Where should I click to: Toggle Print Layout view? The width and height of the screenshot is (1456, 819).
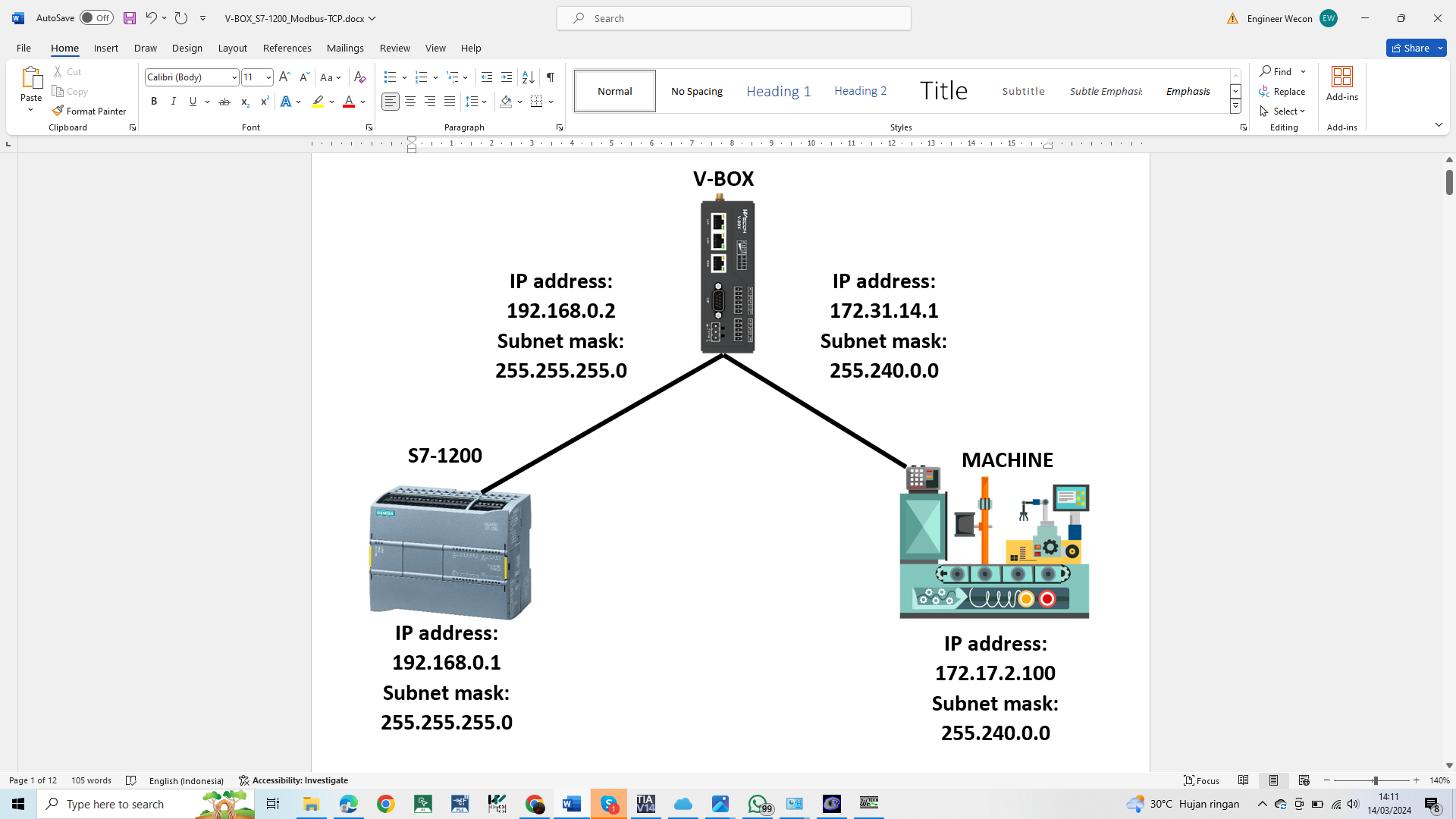click(1274, 780)
